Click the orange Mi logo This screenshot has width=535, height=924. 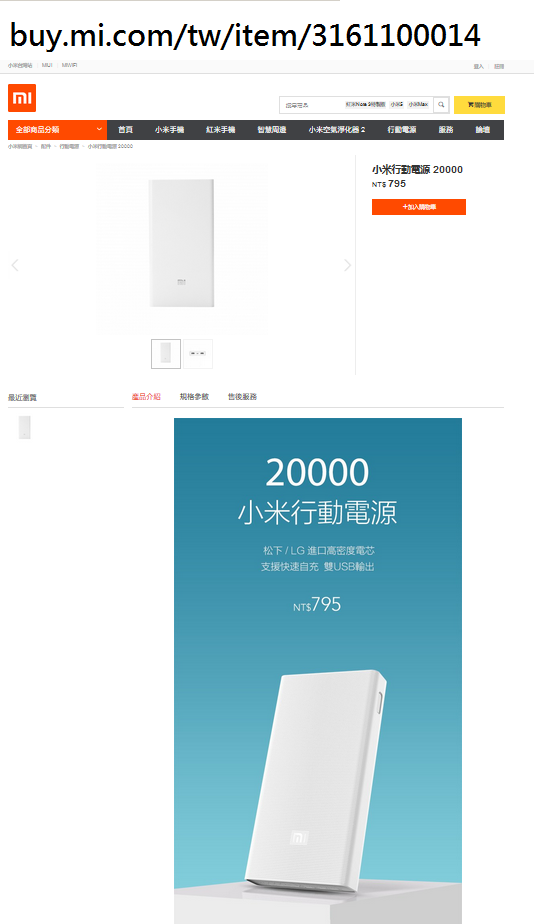point(22,98)
